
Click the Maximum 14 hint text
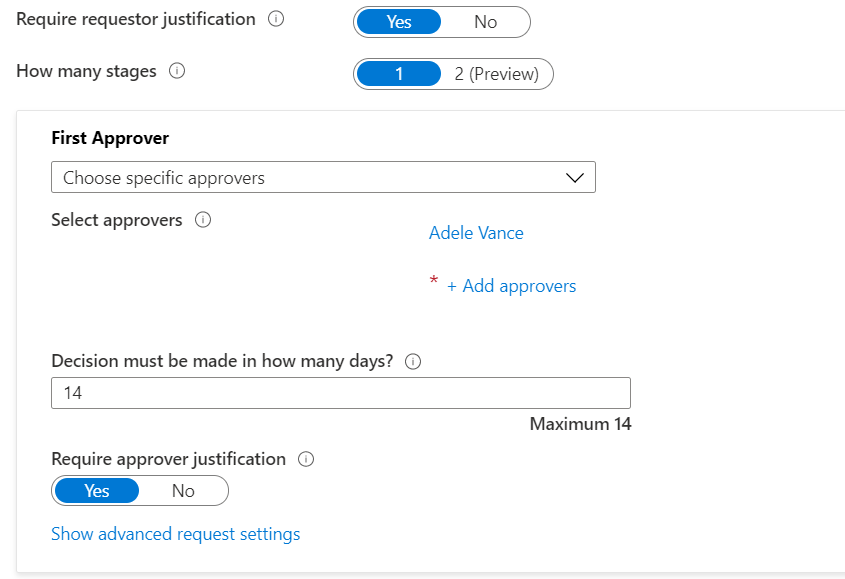pyautogui.click(x=580, y=424)
